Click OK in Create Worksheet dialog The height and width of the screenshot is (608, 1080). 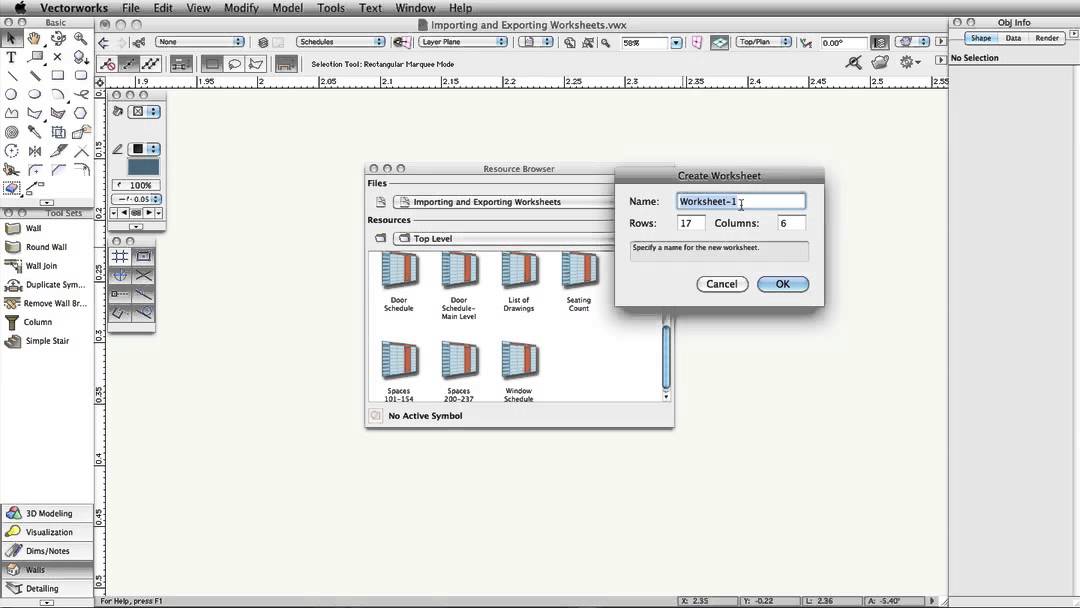(x=783, y=284)
